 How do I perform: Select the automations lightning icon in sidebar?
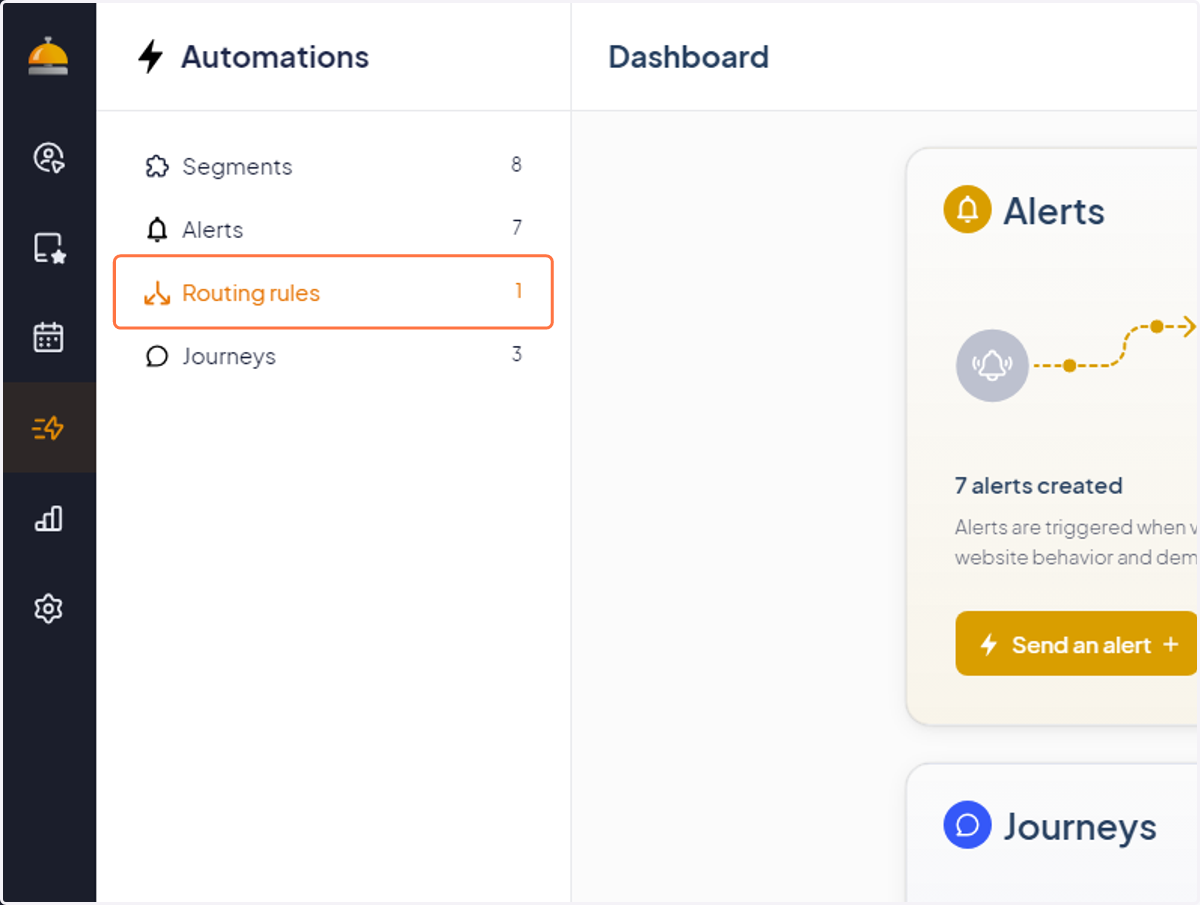[48, 428]
